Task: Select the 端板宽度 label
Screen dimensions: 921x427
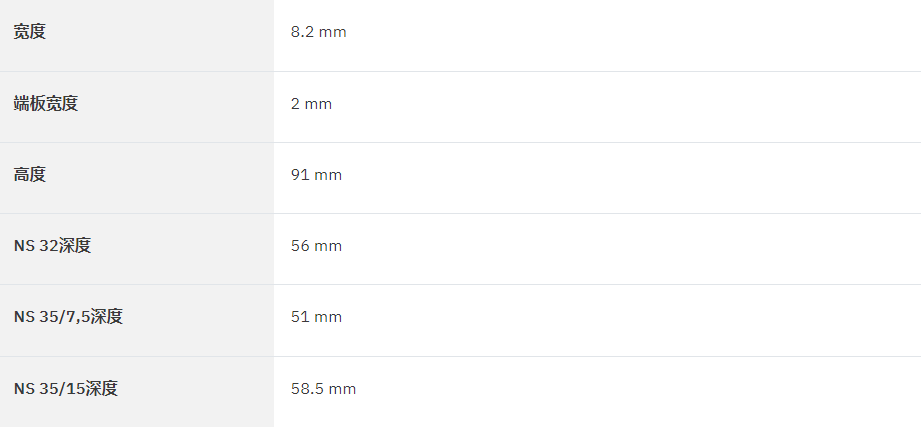Action: click(x=46, y=103)
